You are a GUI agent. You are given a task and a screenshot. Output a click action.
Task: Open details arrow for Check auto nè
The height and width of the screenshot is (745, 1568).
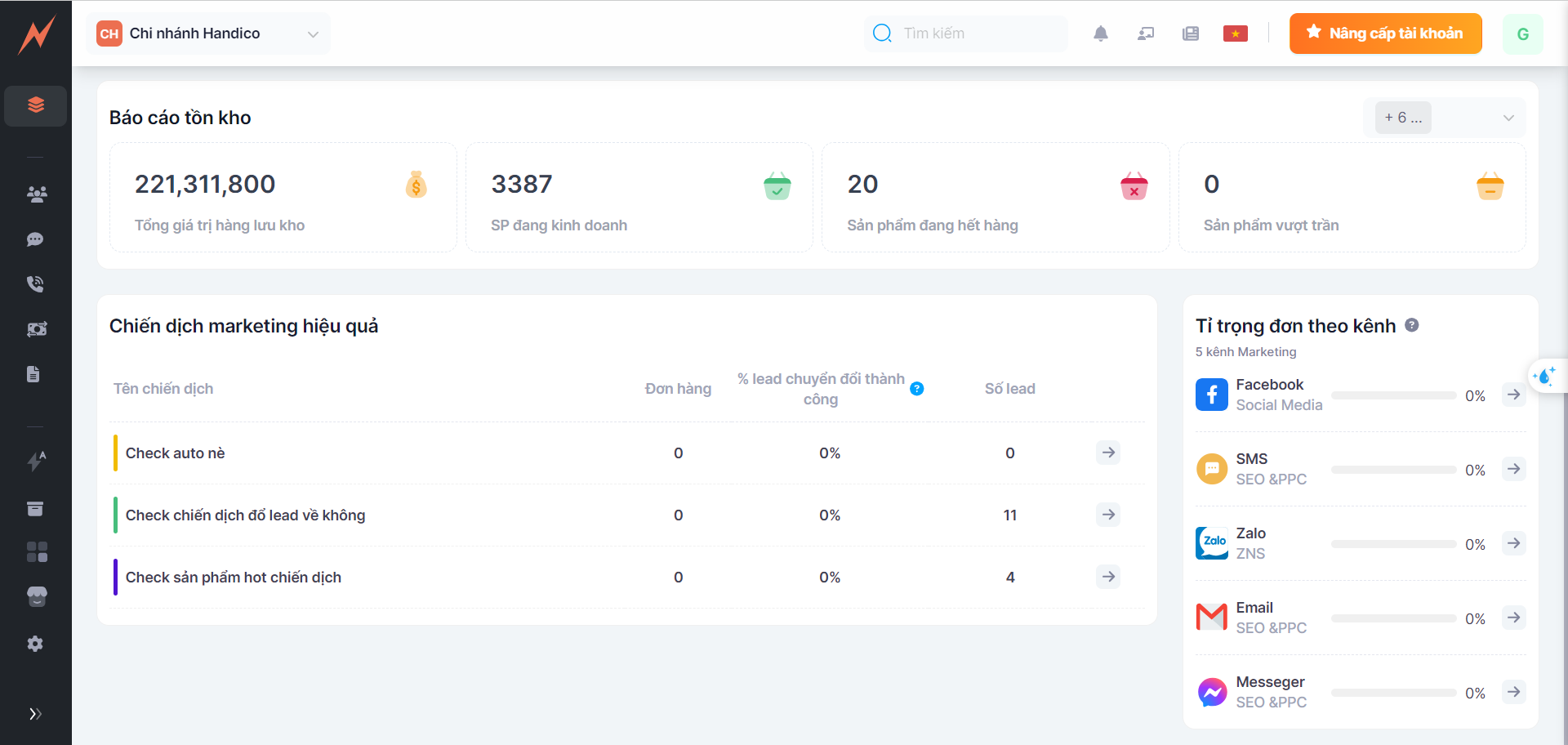pos(1107,453)
